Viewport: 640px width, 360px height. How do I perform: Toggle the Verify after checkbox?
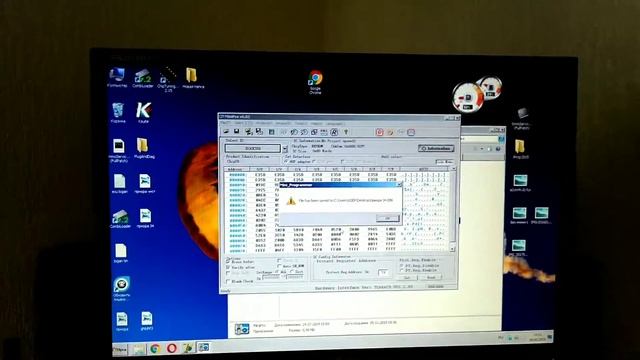[228, 267]
